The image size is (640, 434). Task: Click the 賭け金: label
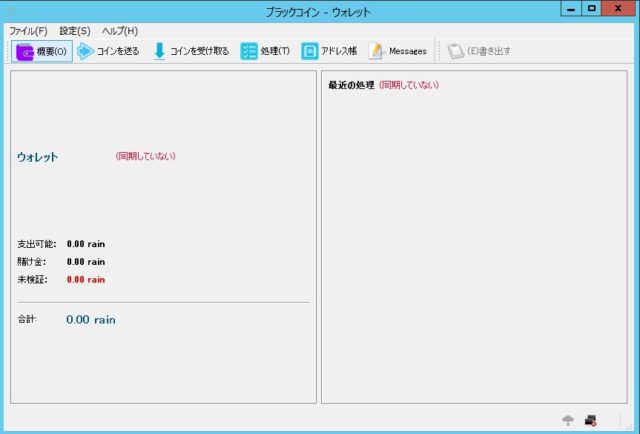tap(32, 262)
